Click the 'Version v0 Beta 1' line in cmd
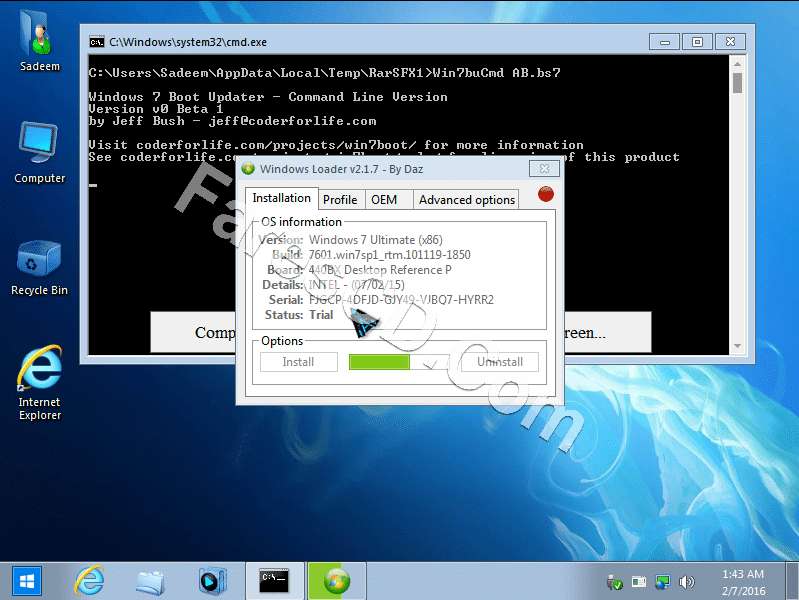 click(x=156, y=109)
